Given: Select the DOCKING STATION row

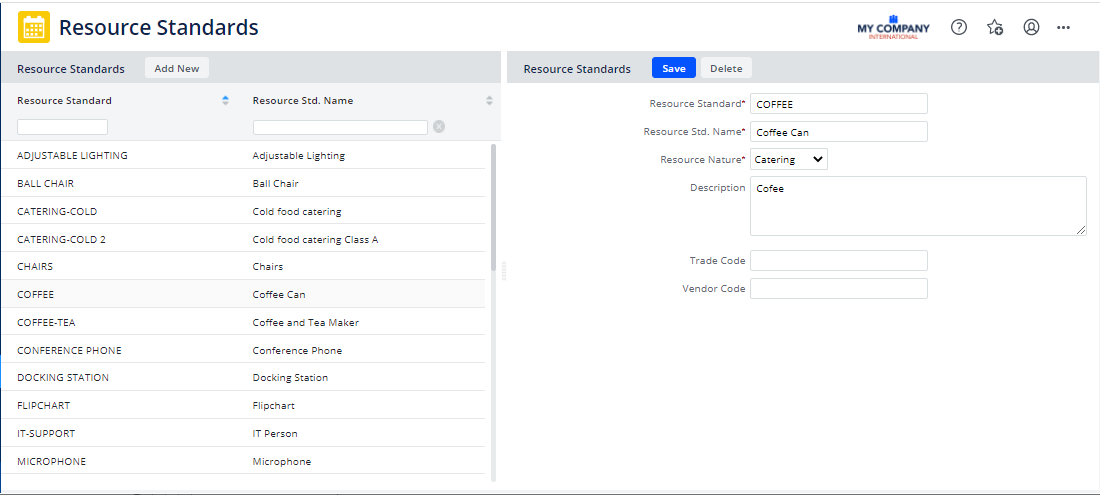Looking at the screenshot, I should (243, 378).
